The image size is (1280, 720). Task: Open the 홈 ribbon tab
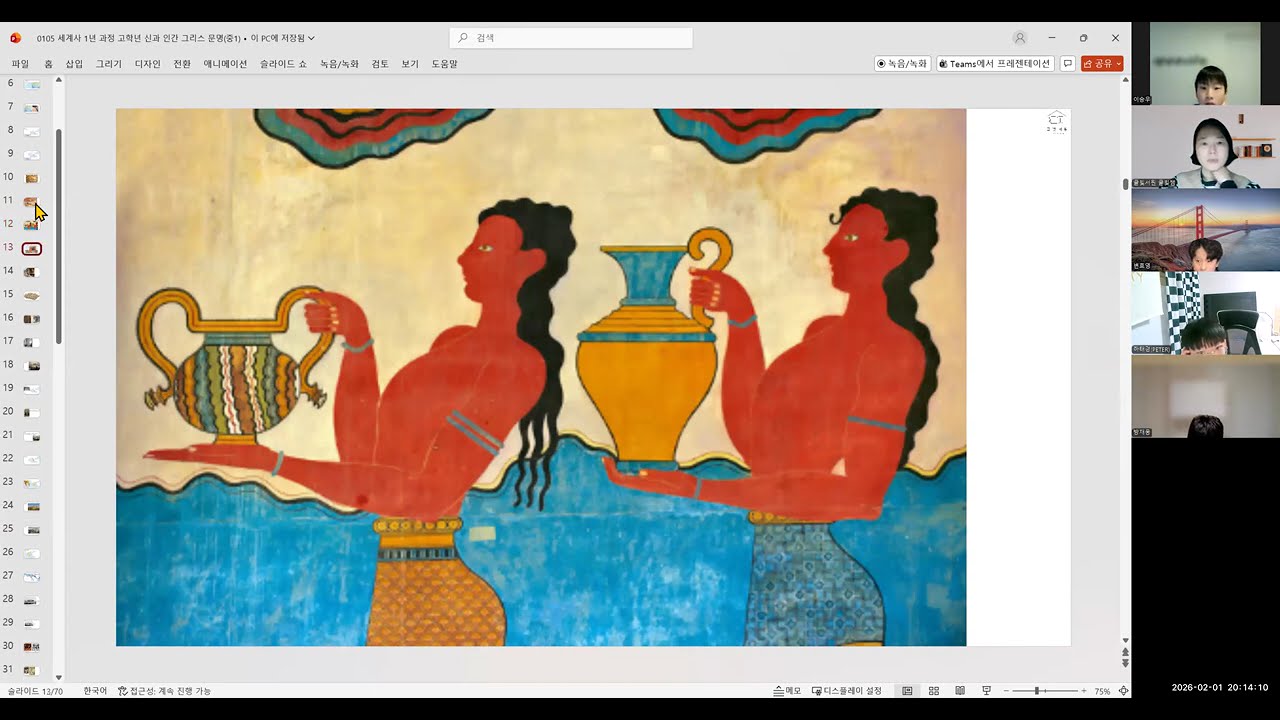48,64
